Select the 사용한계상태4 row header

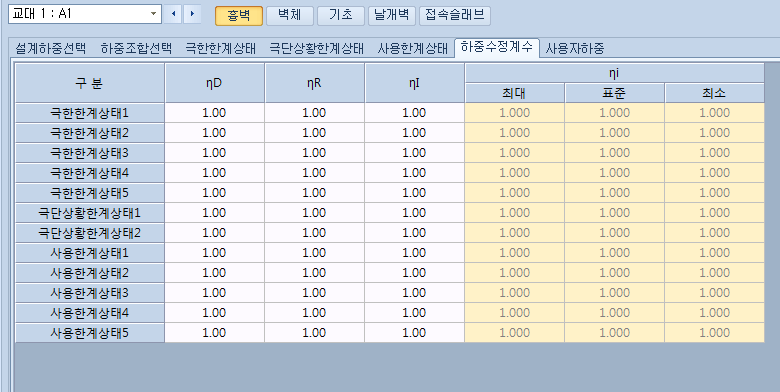click(x=90, y=312)
